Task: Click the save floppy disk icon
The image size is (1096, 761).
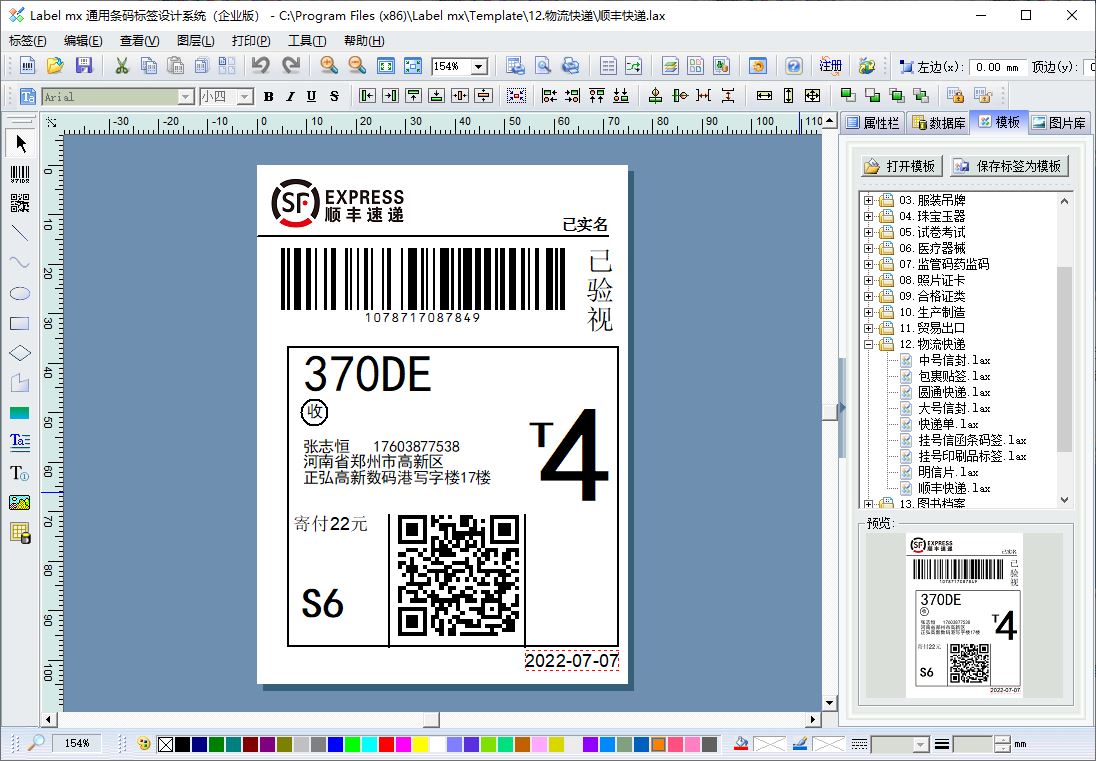Action: click(x=84, y=66)
